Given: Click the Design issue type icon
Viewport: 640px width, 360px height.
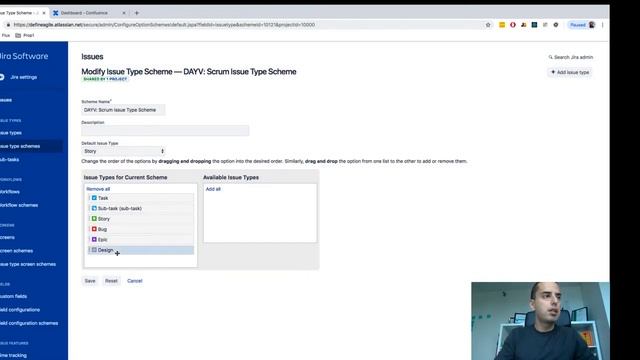Looking at the screenshot, I should click(94, 250).
